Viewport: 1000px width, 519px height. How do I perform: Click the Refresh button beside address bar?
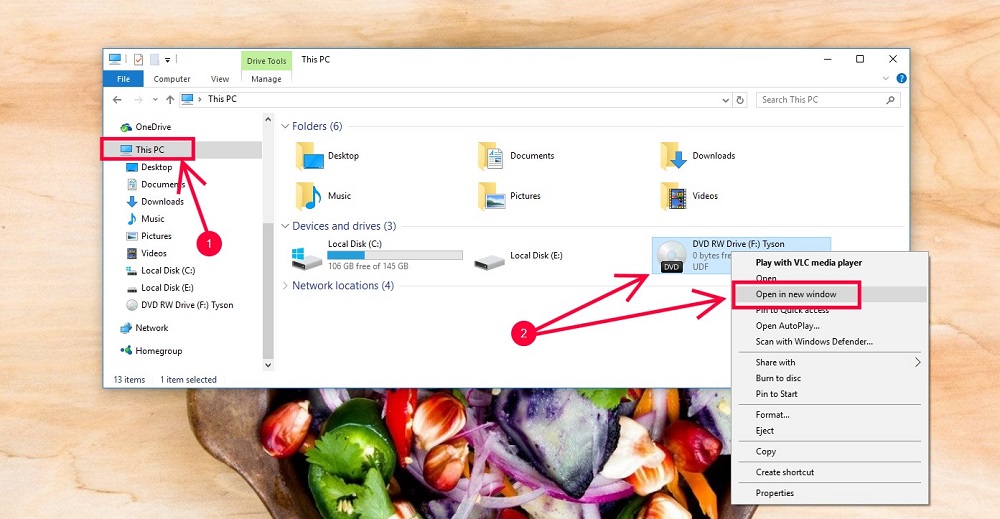(x=740, y=100)
